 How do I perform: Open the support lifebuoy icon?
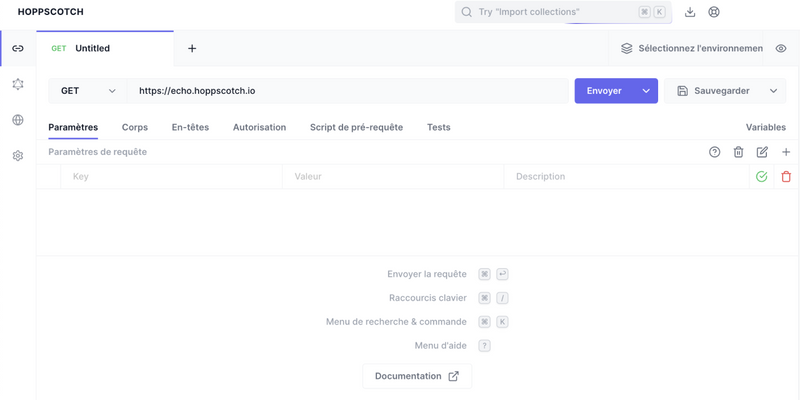pos(714,12)
